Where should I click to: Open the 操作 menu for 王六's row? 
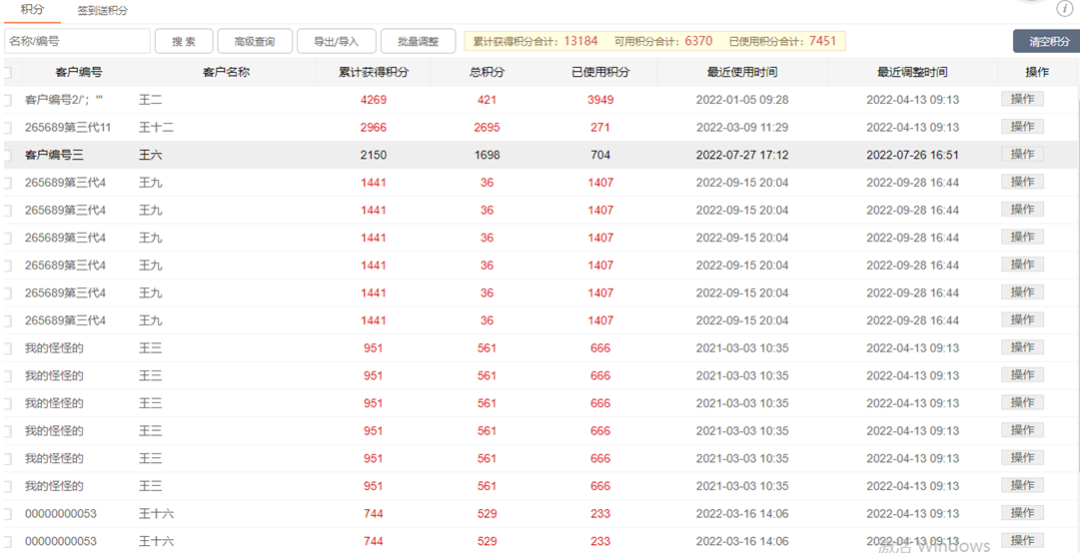(1022, 154)
